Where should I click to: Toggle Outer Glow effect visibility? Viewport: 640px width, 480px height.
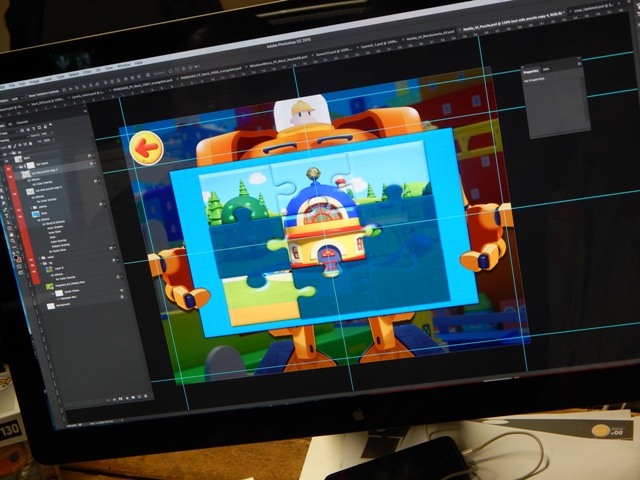pos(51,252)
